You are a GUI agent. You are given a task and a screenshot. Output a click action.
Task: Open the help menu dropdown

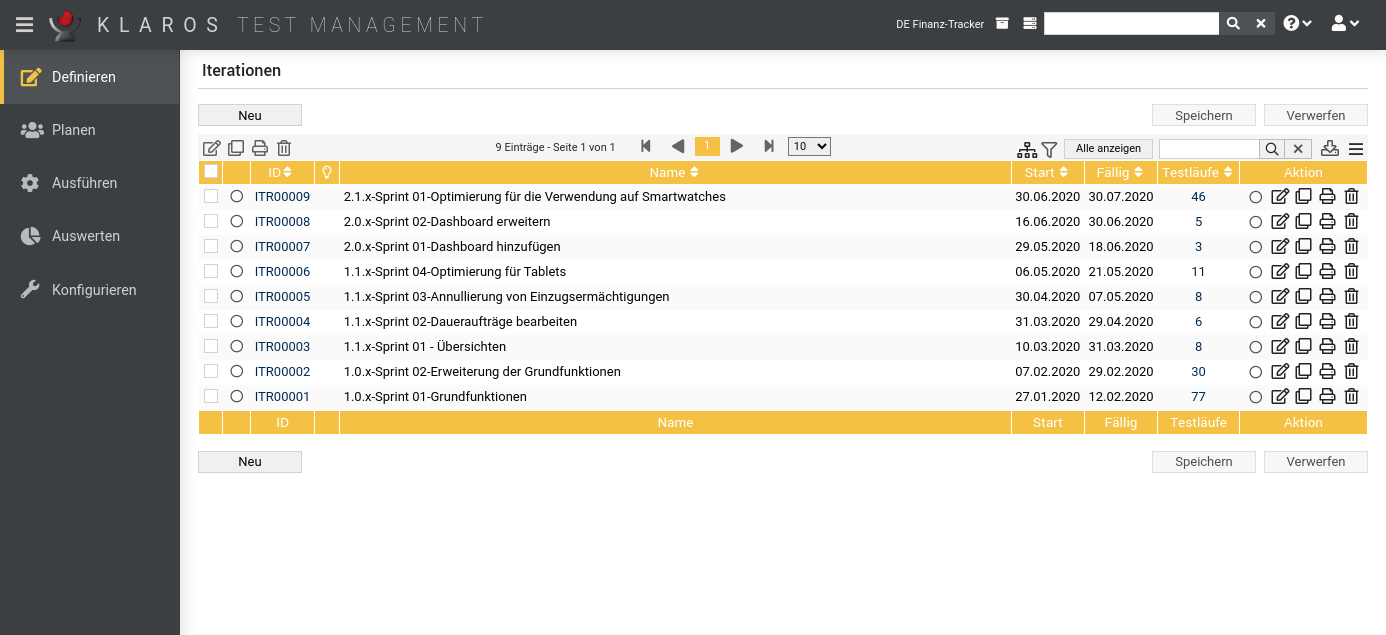(x=1298, y=24)
